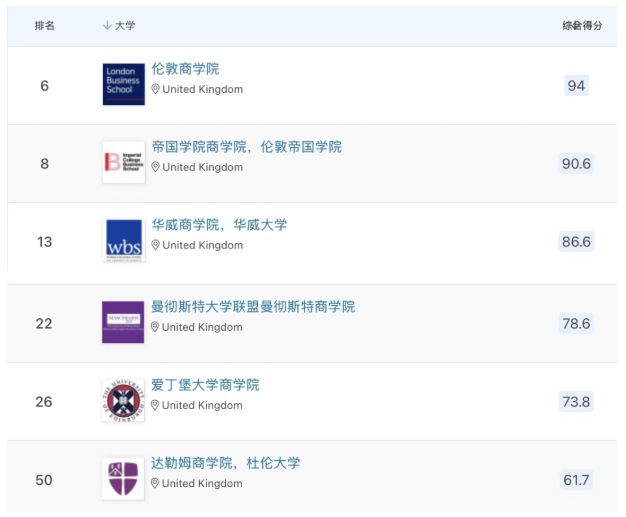
Task: Open the 伦敦商学院 link
Action: coord(185,69)
